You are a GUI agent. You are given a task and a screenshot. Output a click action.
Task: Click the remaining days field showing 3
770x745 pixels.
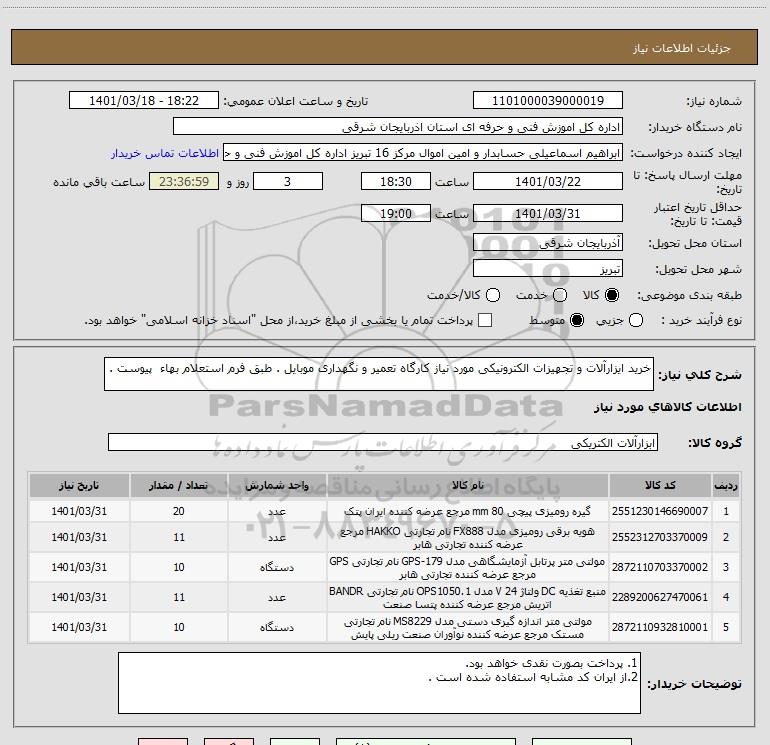pos(288,181)
